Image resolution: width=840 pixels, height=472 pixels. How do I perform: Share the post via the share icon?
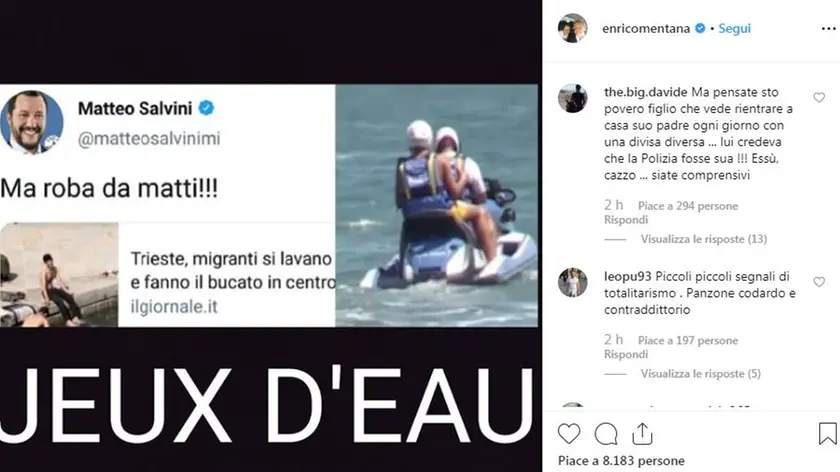coord(642,434)
